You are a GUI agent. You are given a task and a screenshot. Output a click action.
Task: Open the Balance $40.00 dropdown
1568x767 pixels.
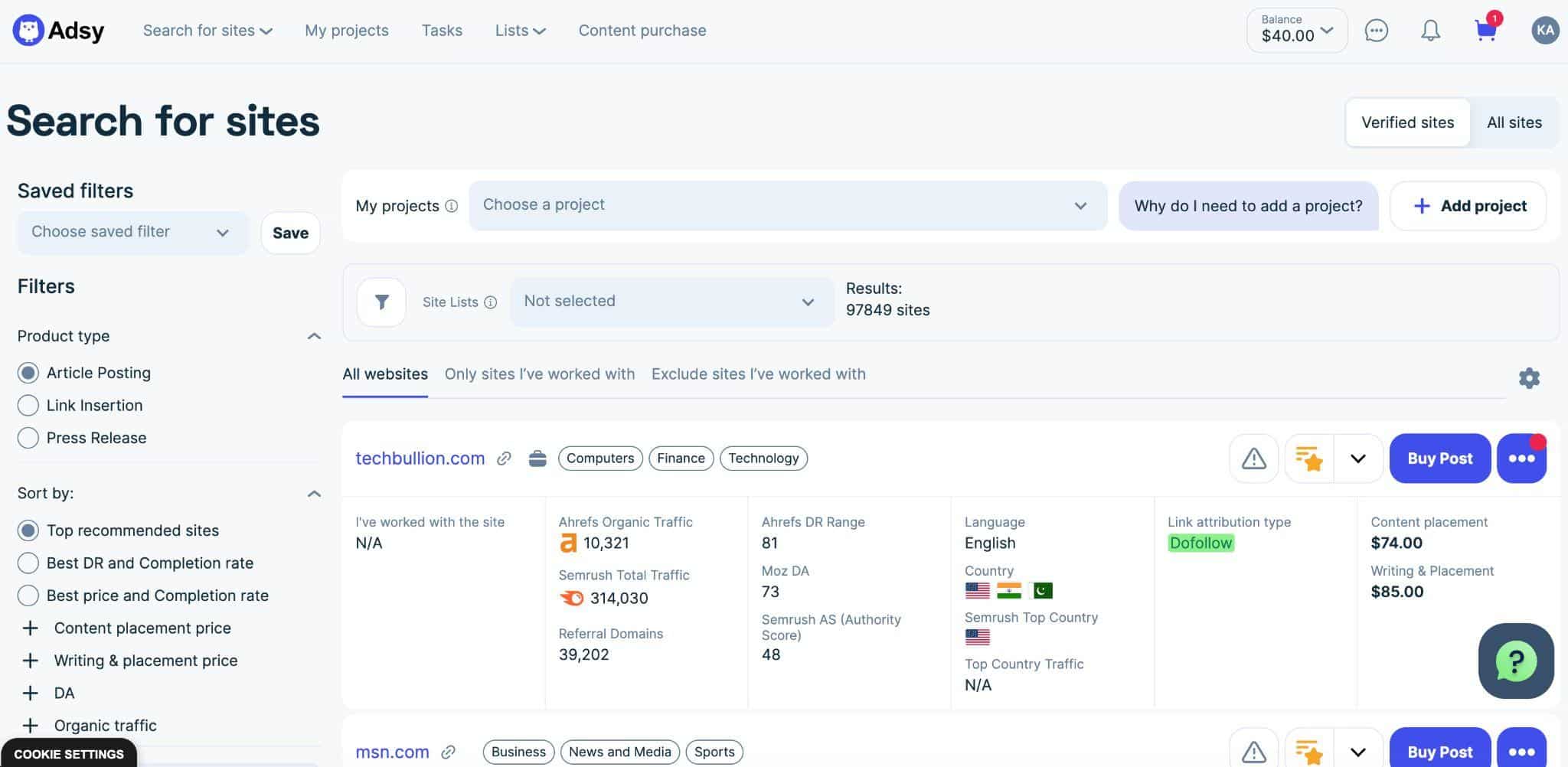click(1297, 31)
